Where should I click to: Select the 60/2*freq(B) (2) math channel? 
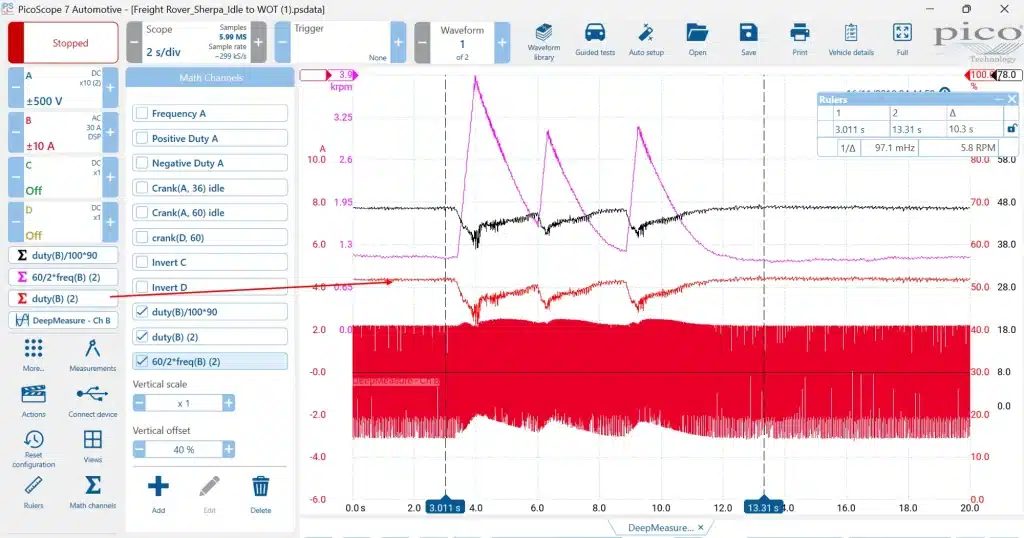[x=63, y=277]
